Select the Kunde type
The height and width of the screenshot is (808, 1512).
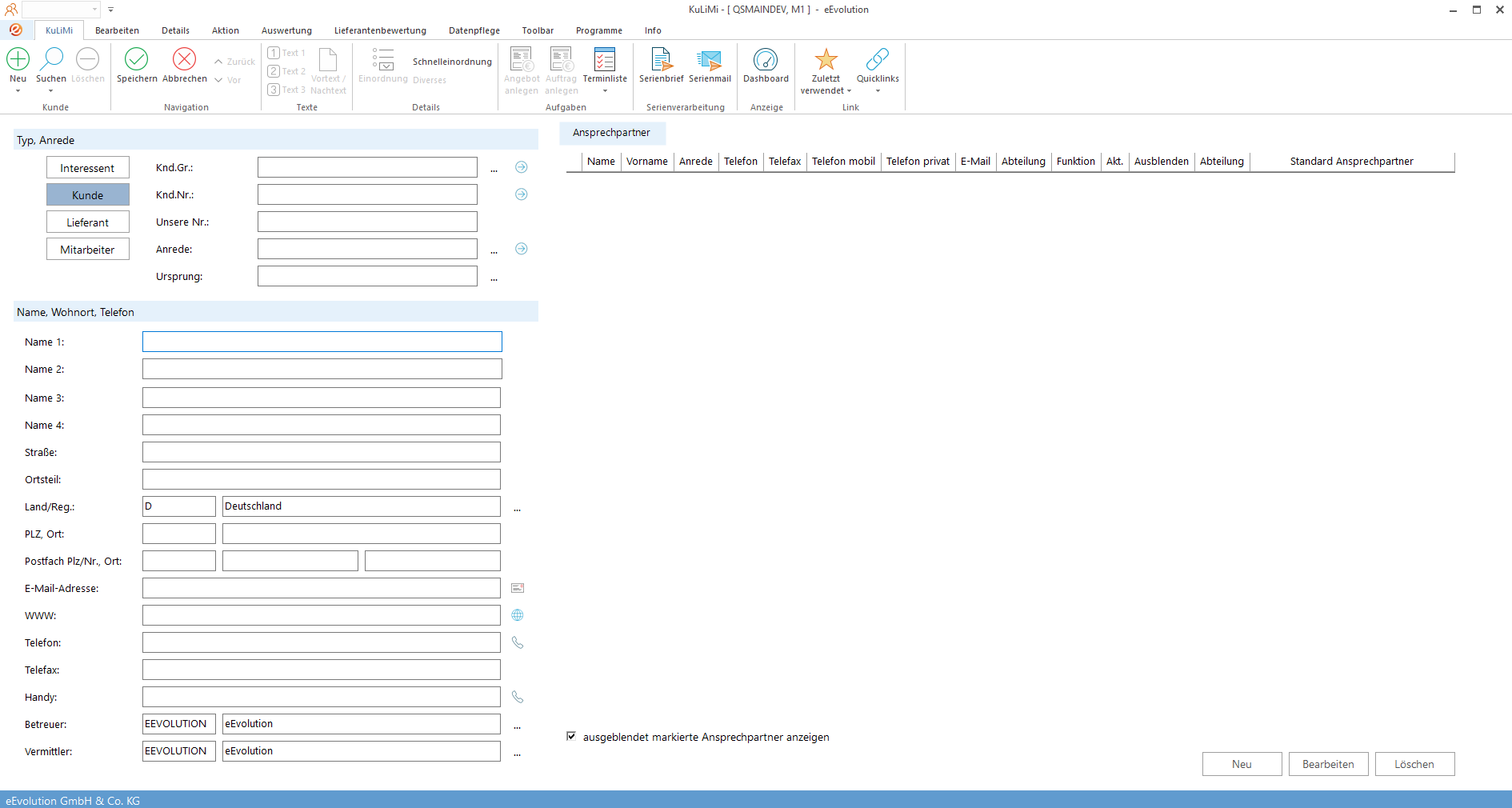[x=87, y=195]
